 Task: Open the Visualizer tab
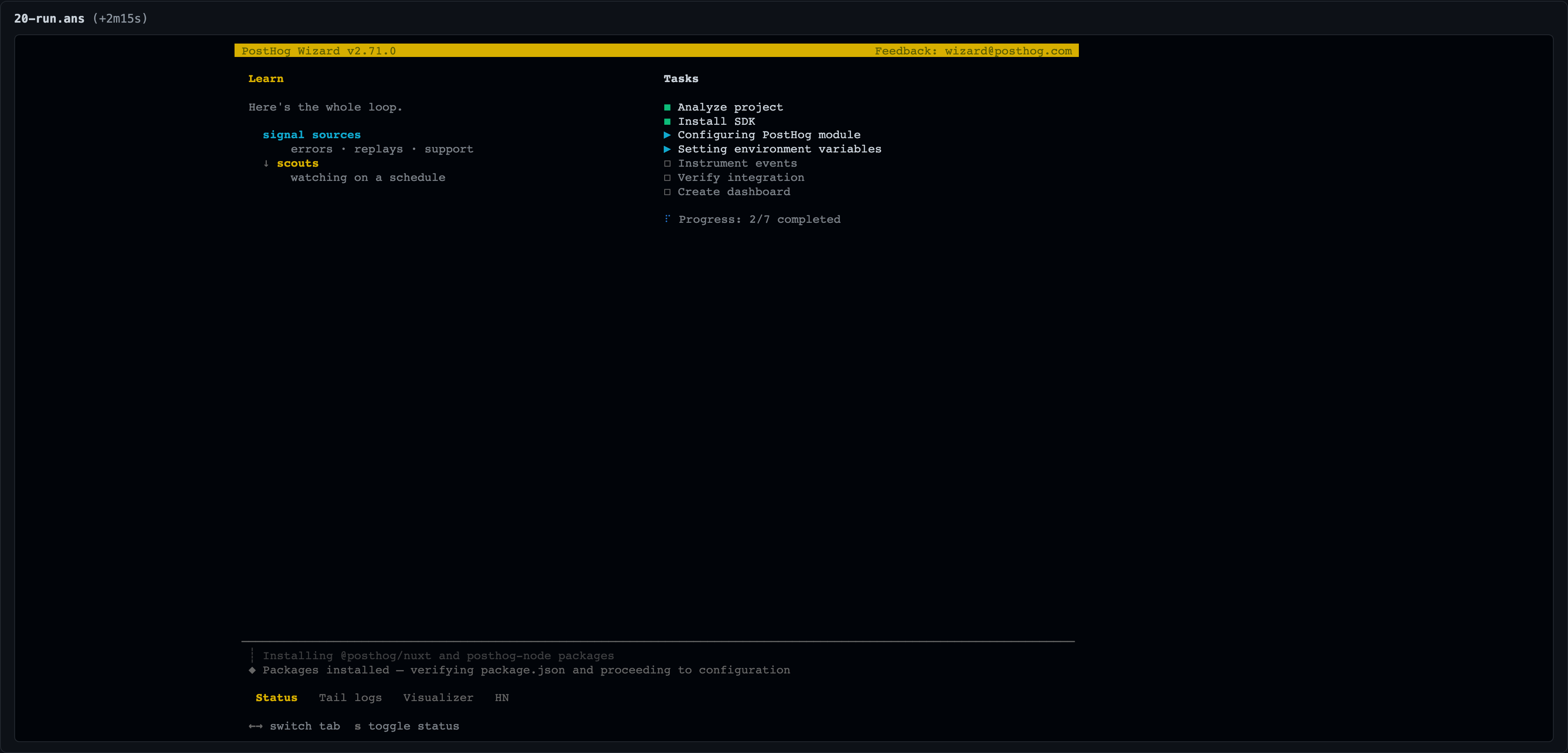pyautogui.click(x=438, y=698)
